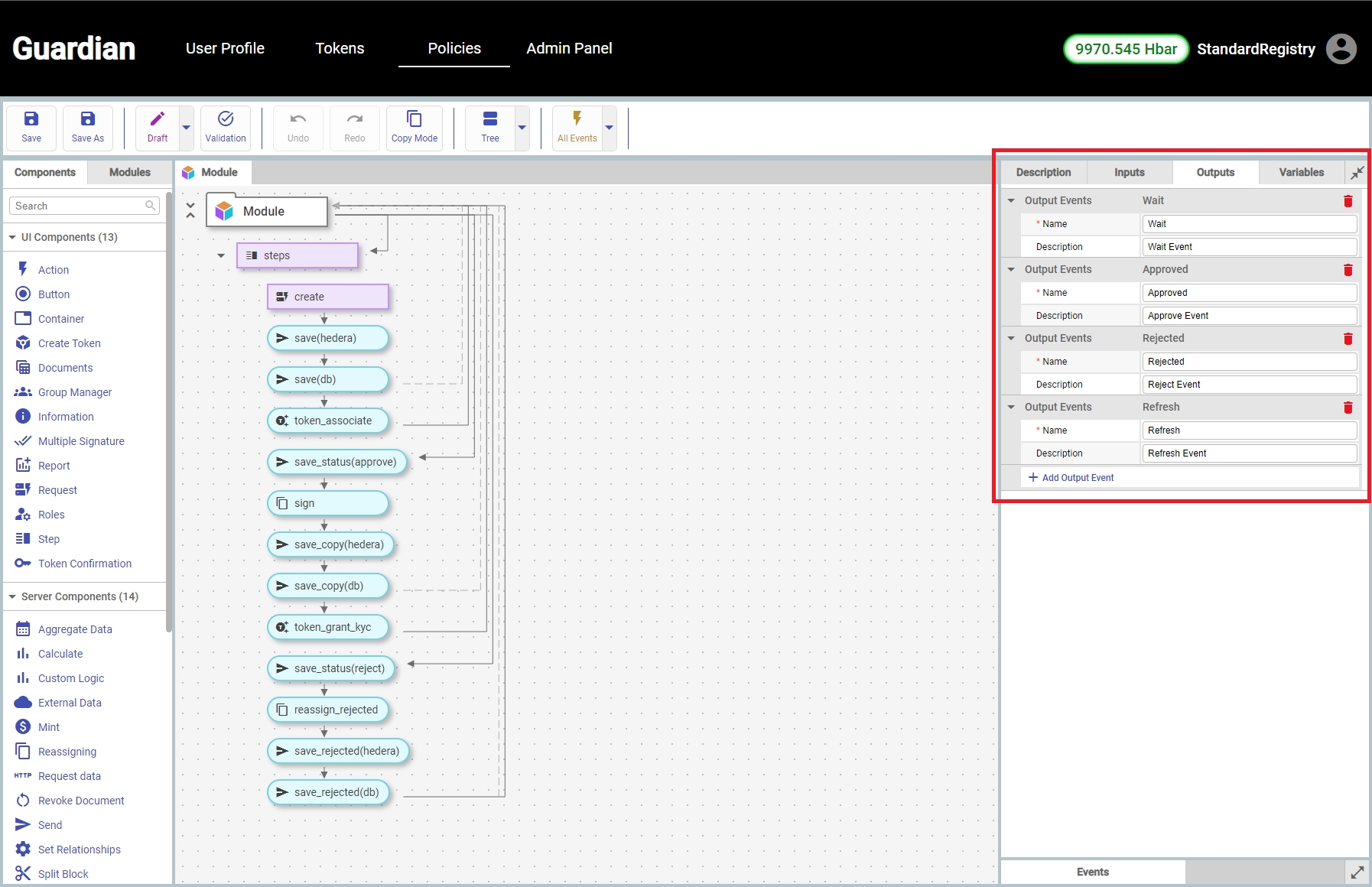The height and width of the screenshot is (887, 1372).
Task: Delete the Wait output event
Action: (1348, 200)
